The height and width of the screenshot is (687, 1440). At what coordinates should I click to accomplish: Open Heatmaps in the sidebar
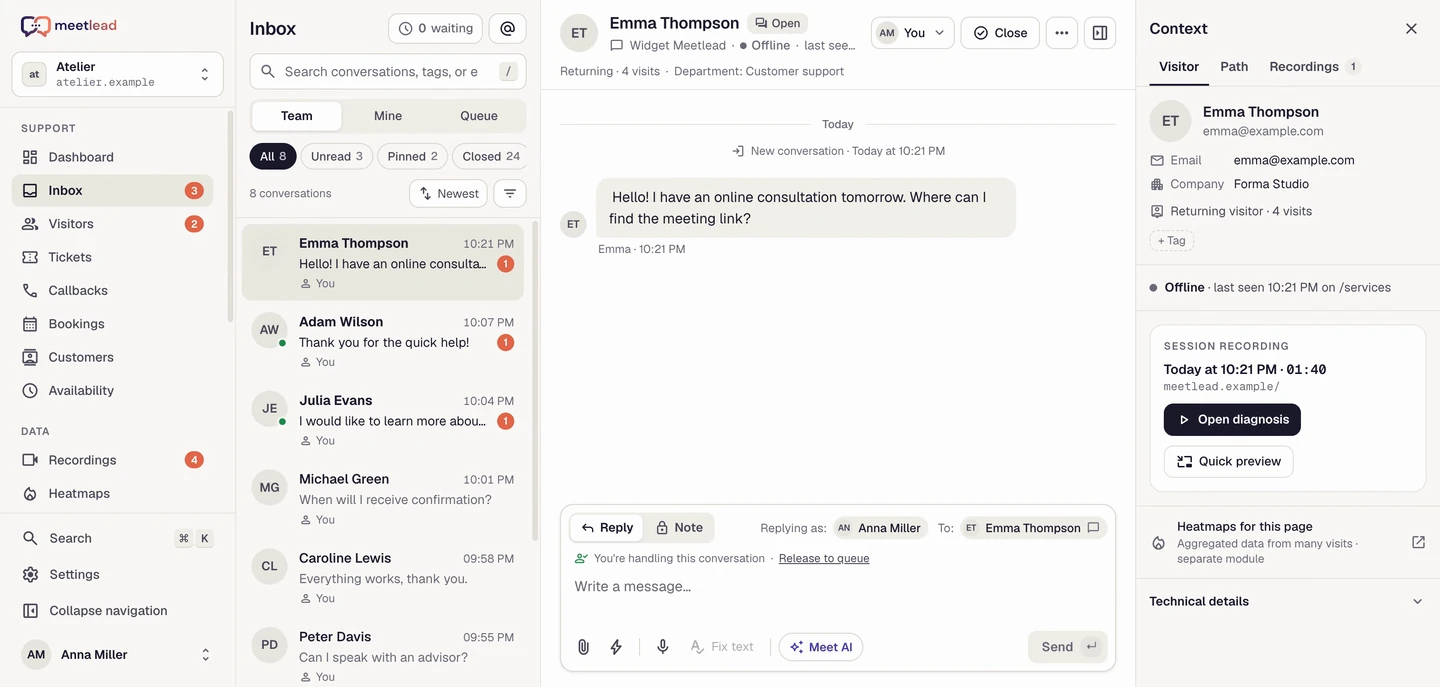pos(112,493)
